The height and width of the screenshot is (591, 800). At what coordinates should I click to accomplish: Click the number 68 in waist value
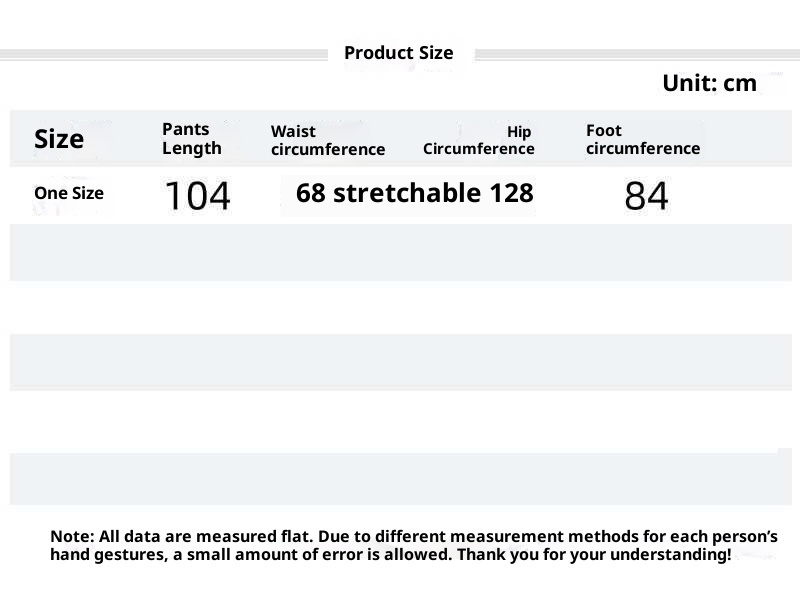[311, 193]
